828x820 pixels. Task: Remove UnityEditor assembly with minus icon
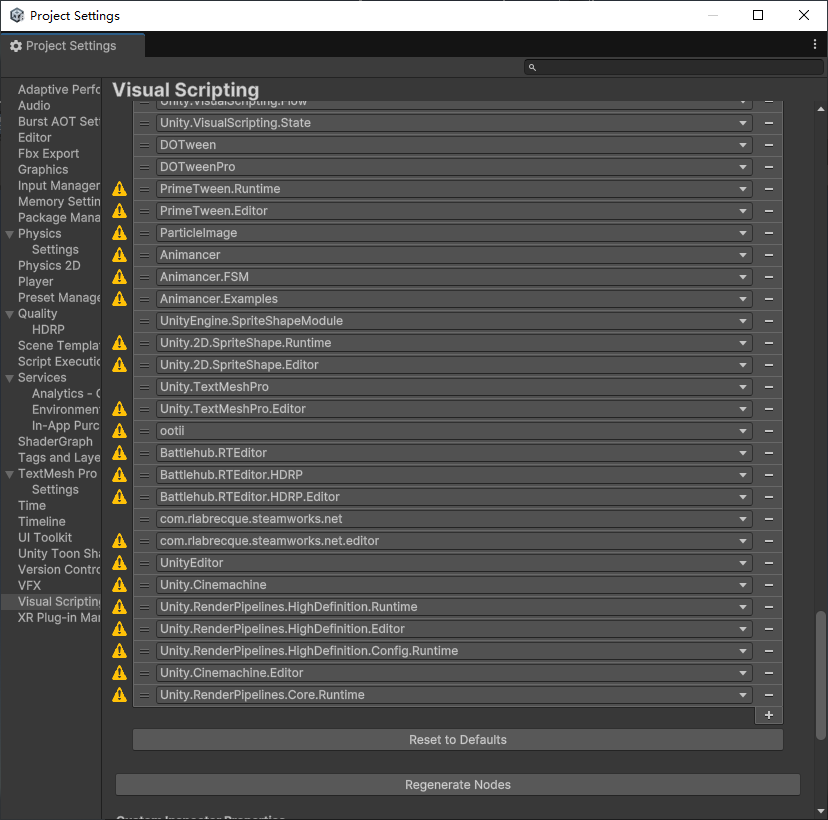click(768, 563)
